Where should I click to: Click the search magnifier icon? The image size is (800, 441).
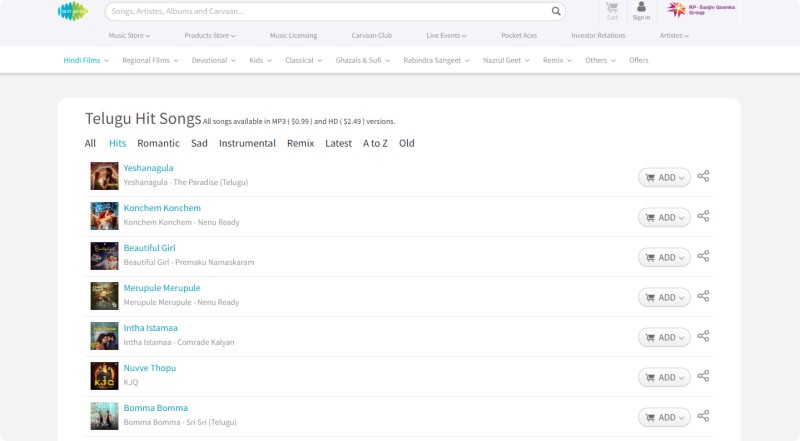point(556,11)
